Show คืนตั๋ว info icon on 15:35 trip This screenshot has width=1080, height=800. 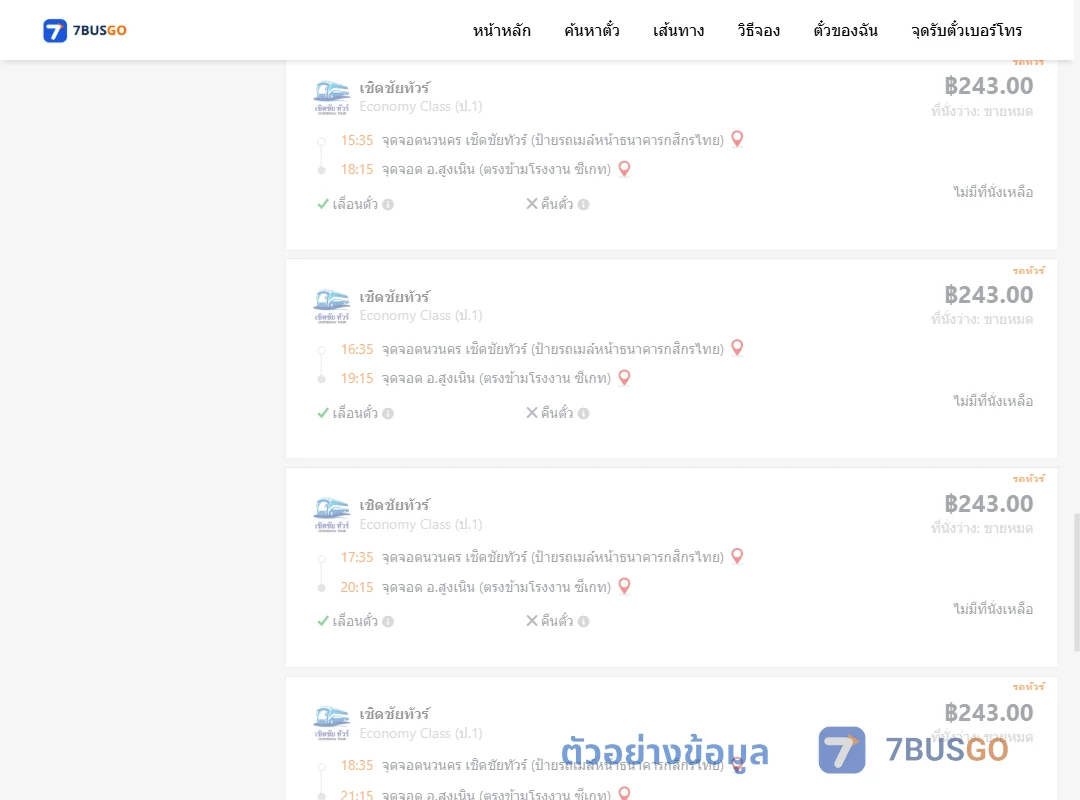pos(583,205)
